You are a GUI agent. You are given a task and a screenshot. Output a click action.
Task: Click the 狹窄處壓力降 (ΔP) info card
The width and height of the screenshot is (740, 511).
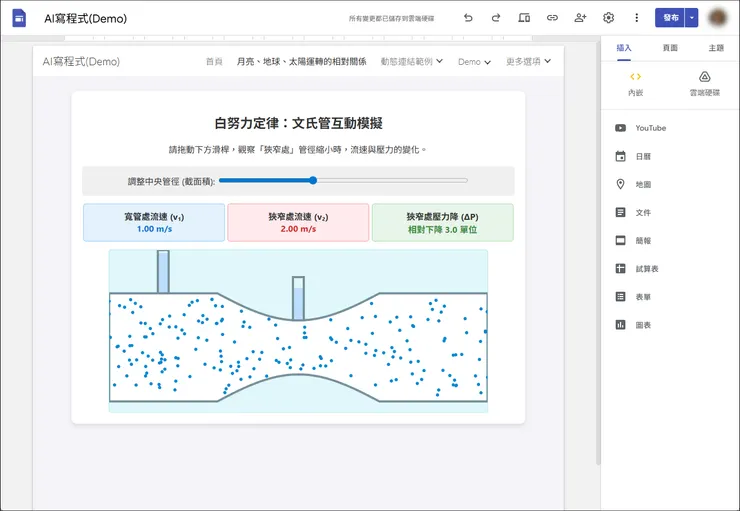(443, 223)
